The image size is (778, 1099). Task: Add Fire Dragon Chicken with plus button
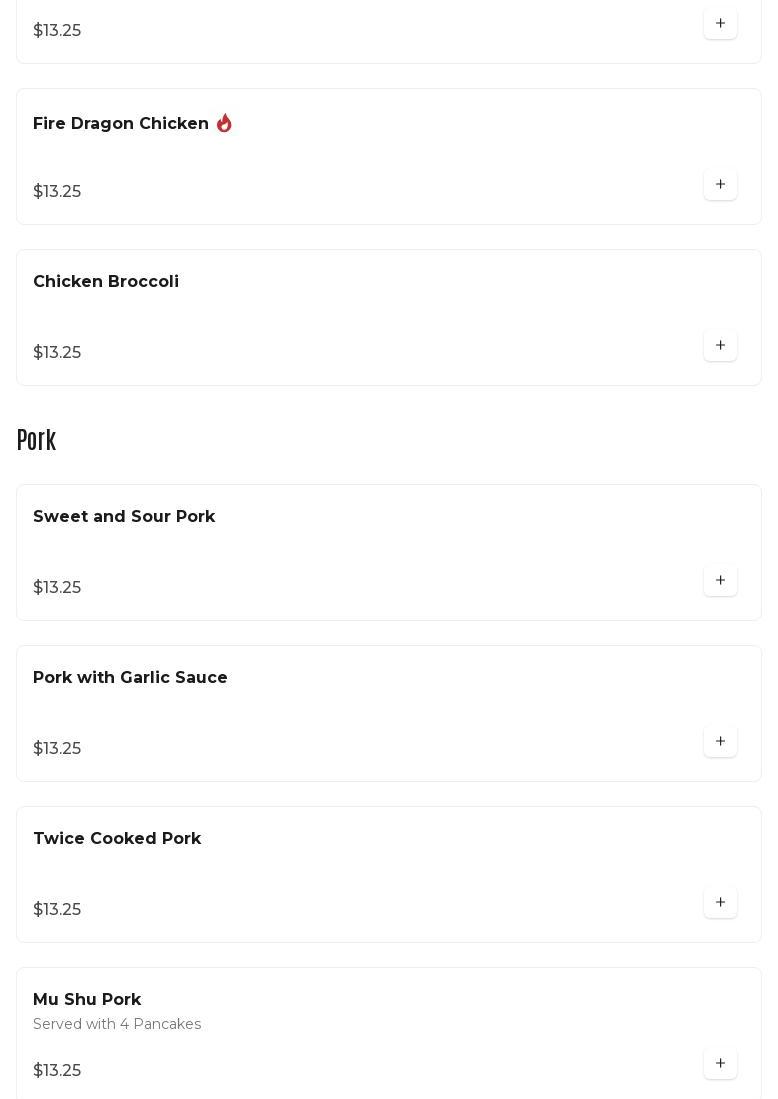pyautogui.click(x=720, y=185)
